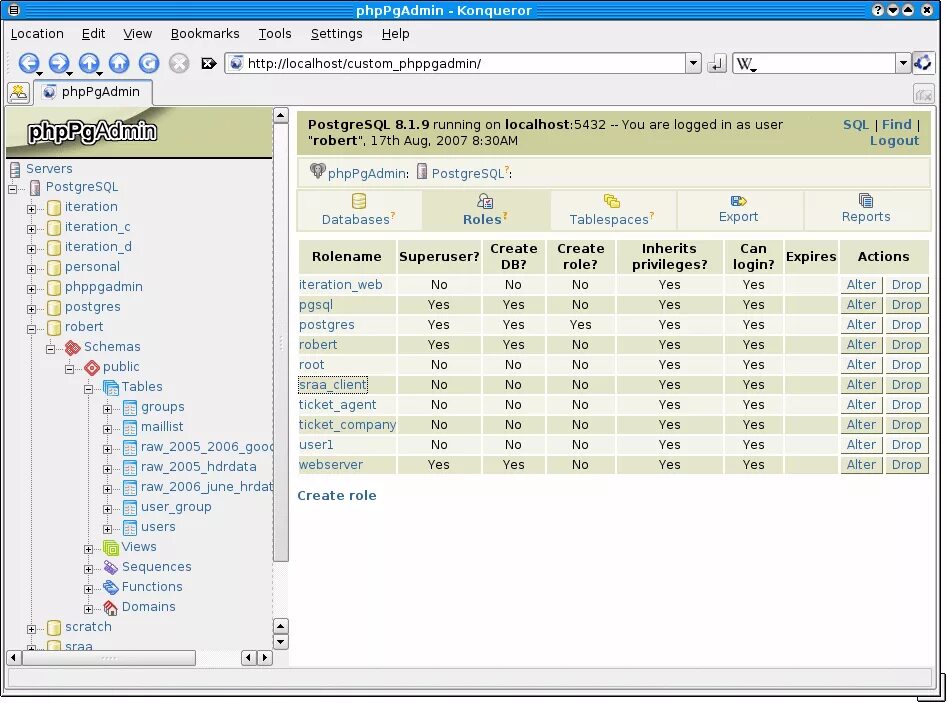Expand the iteration database node
Image resolution: width=947 pixels, height=703 pixels.
[x=31, y=209]
